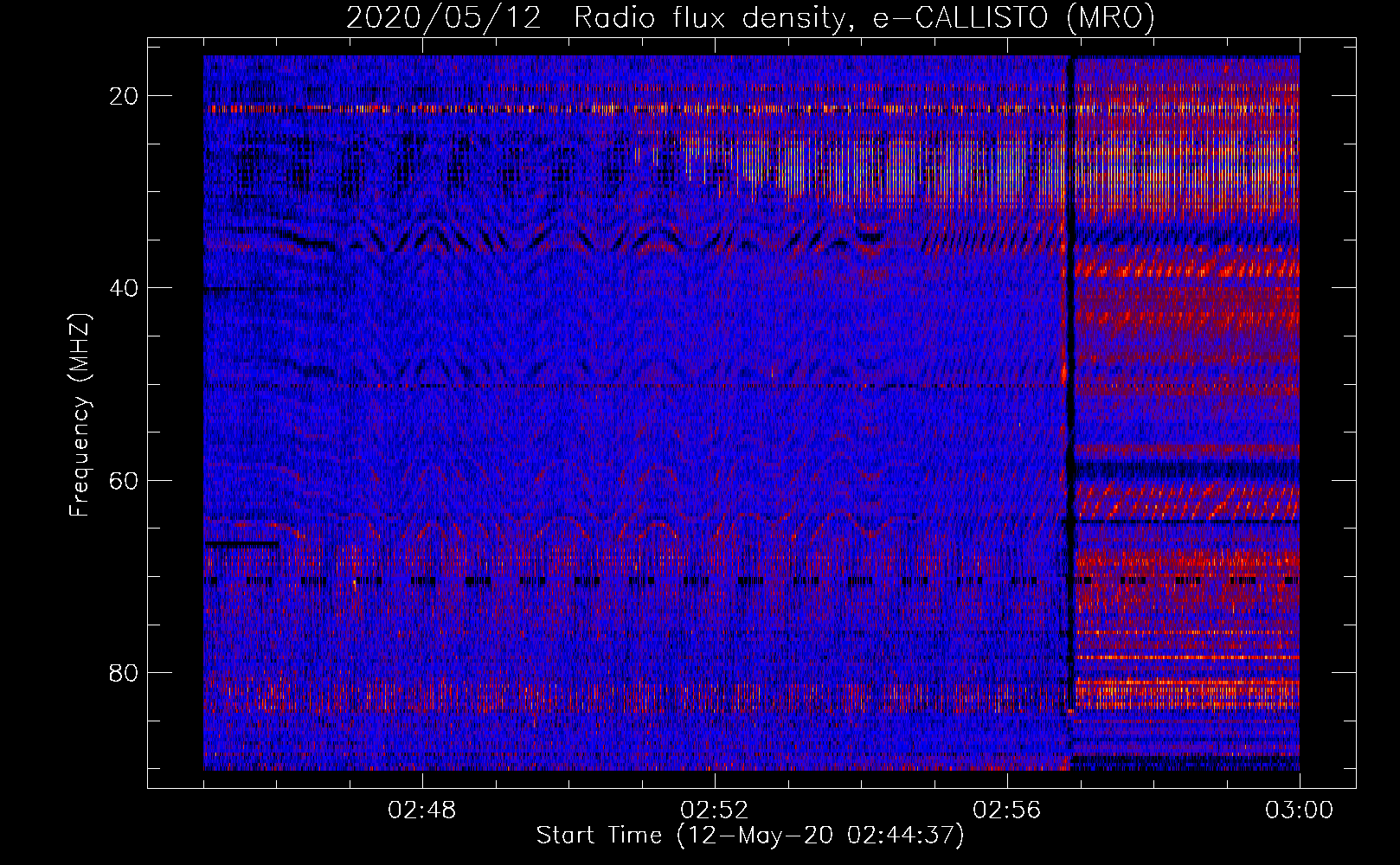Click the '60' frequency tick label
The image size is (1400, 865).
(125, 480)
